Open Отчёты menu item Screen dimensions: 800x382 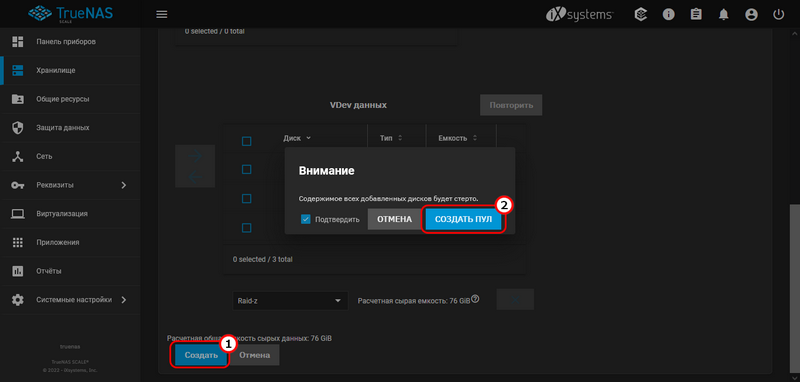tap(70, 271)
